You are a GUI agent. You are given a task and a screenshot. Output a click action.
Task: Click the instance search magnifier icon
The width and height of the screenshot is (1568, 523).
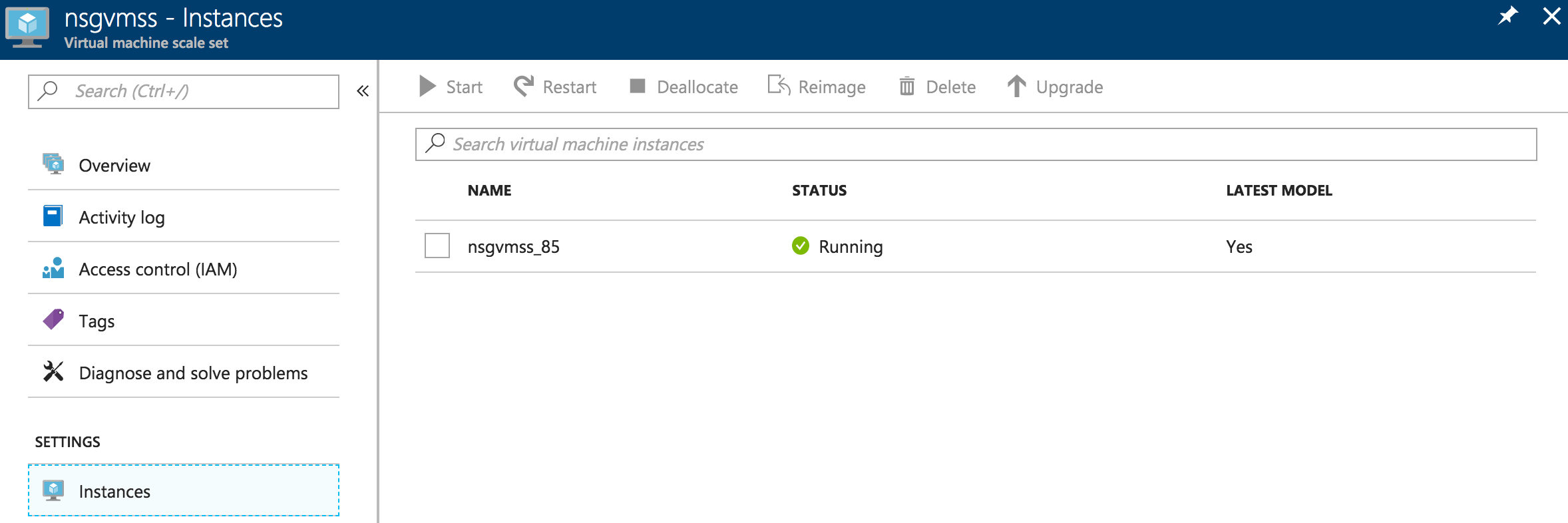click(x=435, y=142)
